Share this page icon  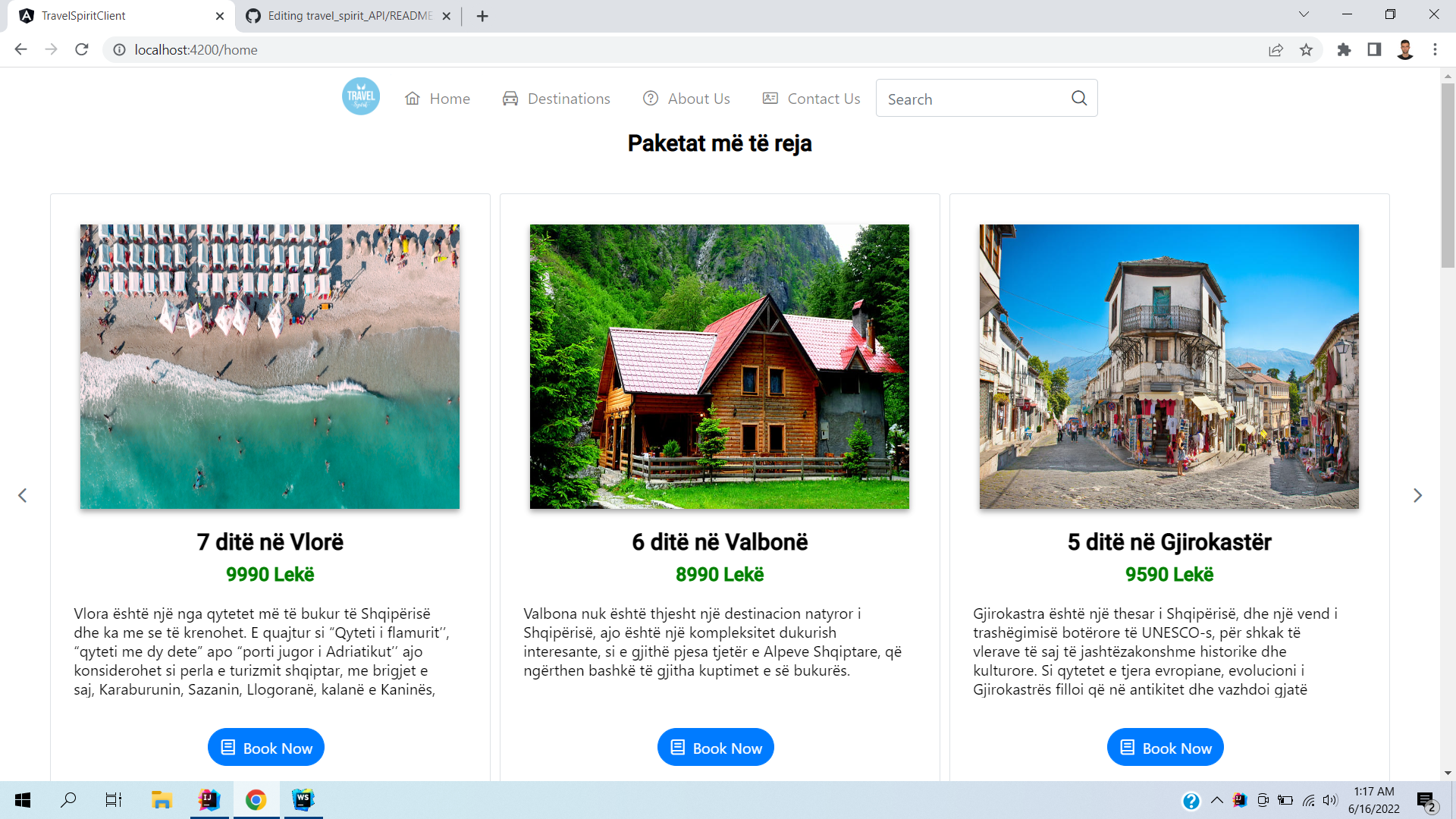[x=1276, y=50]
